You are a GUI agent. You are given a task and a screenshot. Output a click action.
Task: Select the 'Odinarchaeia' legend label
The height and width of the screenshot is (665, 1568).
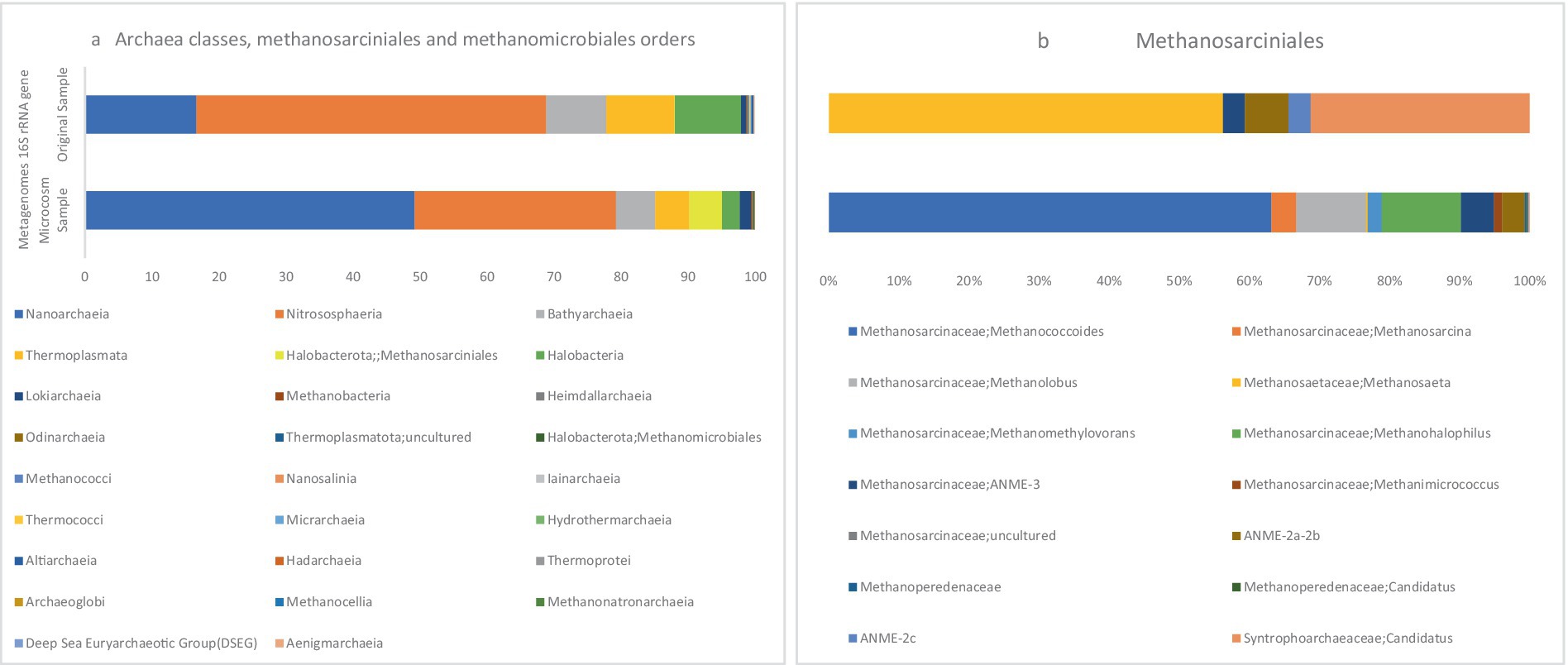click(x=65, y=438)
